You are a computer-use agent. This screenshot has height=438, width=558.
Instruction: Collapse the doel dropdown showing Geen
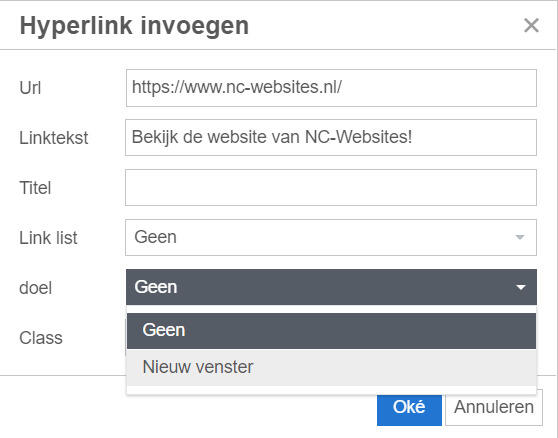331,287
